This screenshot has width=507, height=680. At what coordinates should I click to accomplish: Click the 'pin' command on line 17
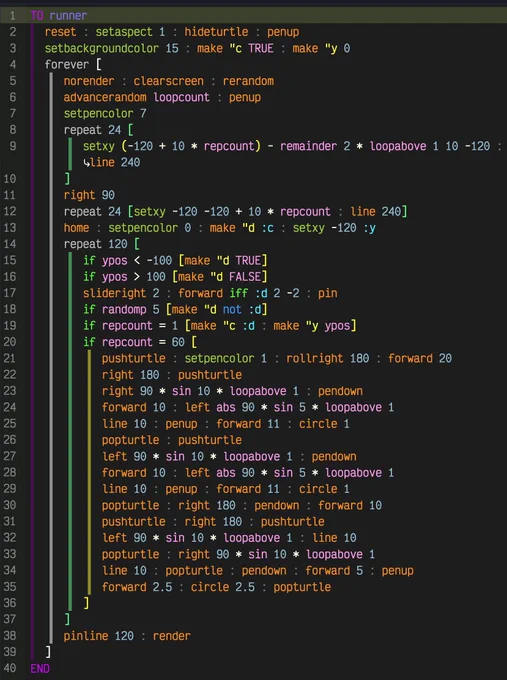[327, 293]
